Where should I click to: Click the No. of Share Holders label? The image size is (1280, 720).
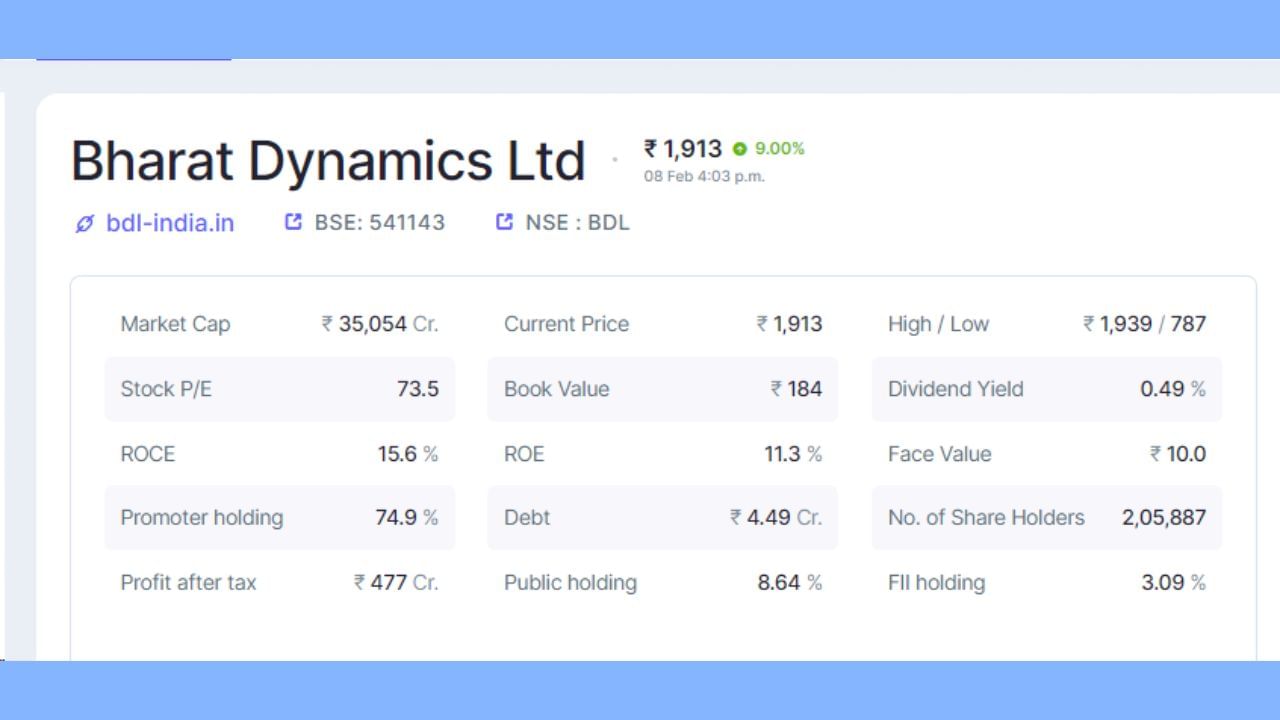[986, 518]
